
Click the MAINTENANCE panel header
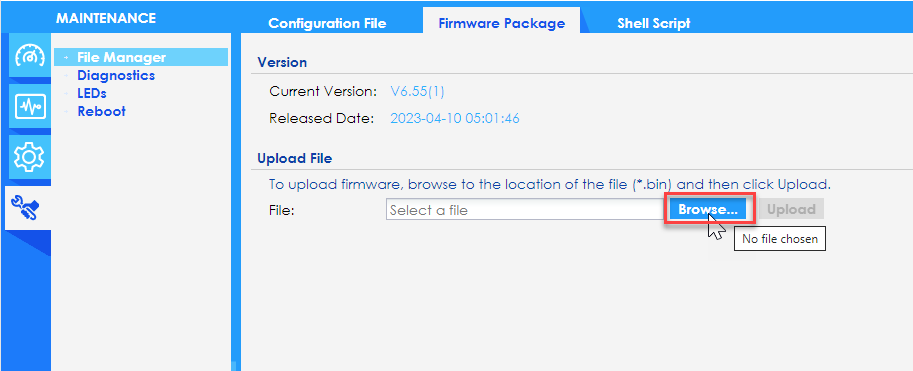pyautogui.click(x=106, y=18)
